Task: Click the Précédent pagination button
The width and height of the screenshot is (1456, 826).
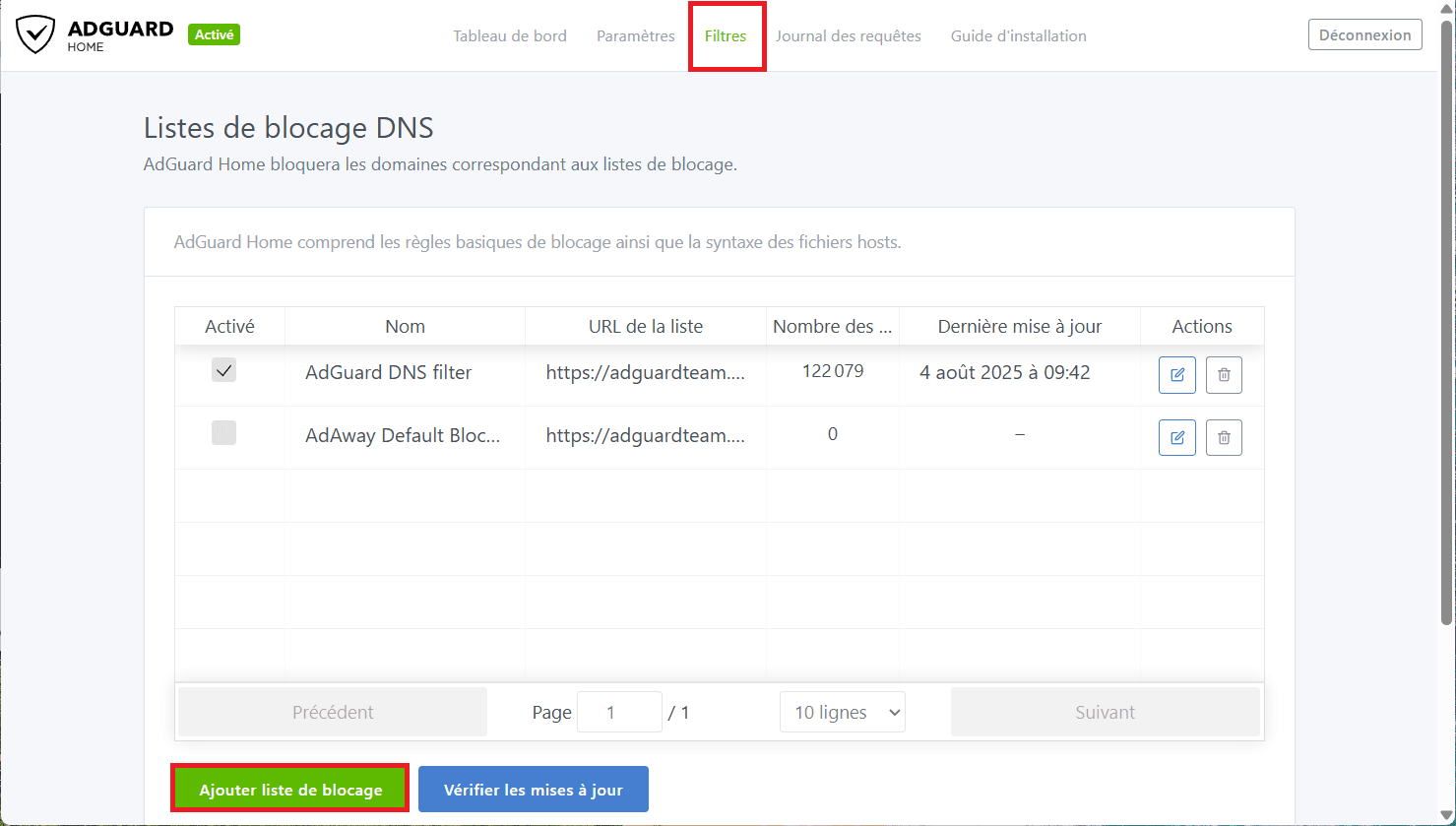Action: pos(333,712)
